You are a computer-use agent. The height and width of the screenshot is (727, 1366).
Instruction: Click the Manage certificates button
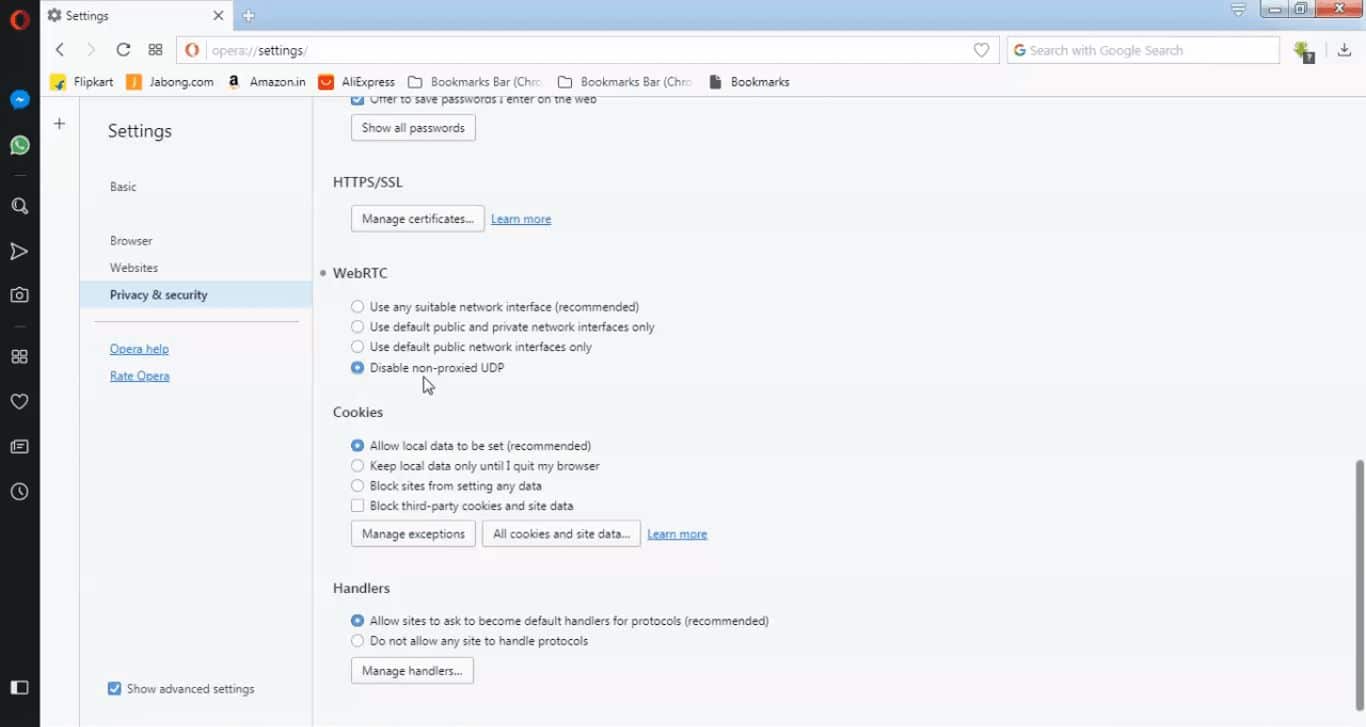coord(417,219)
